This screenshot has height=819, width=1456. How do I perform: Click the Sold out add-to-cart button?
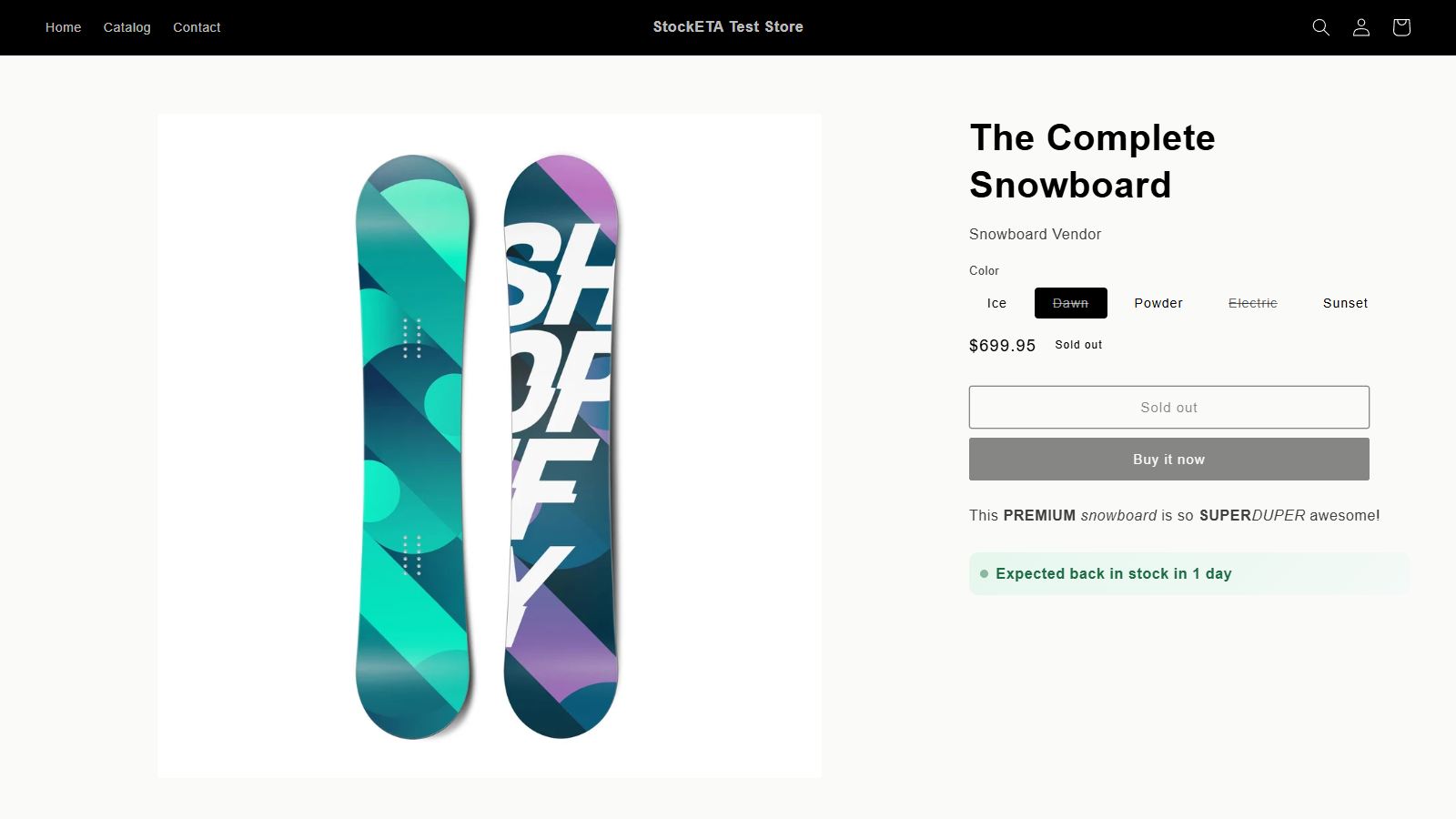1169,407
